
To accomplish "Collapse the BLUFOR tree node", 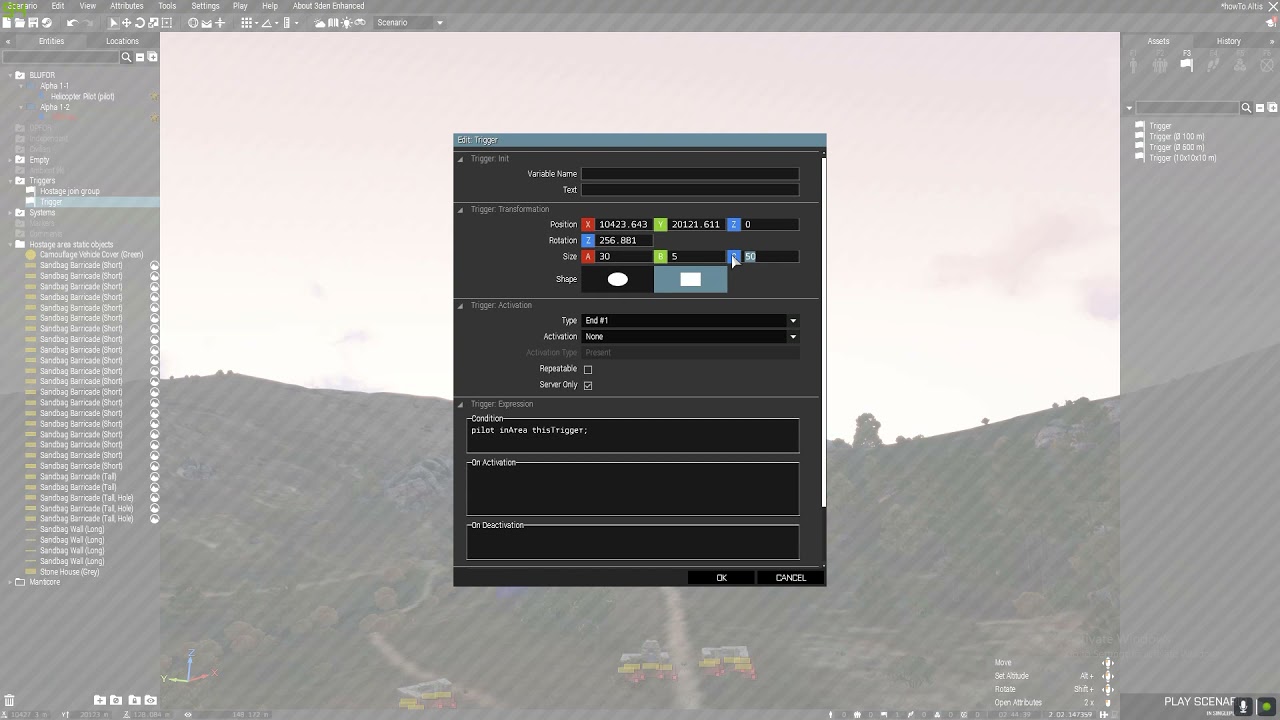I will point(9,76).
